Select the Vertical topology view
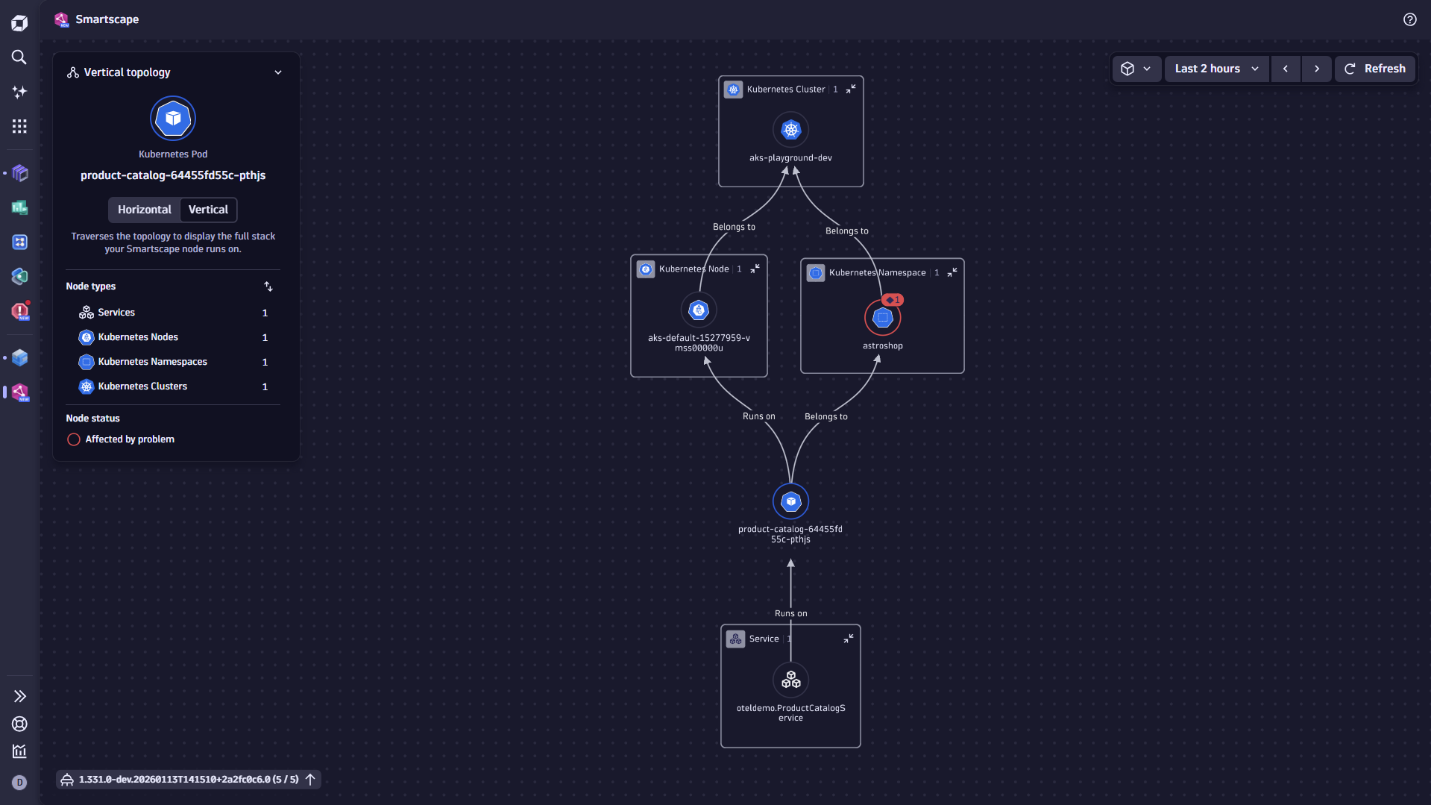Image resolution: width=1431 pixels, height=805 pixels. (208, 210)
